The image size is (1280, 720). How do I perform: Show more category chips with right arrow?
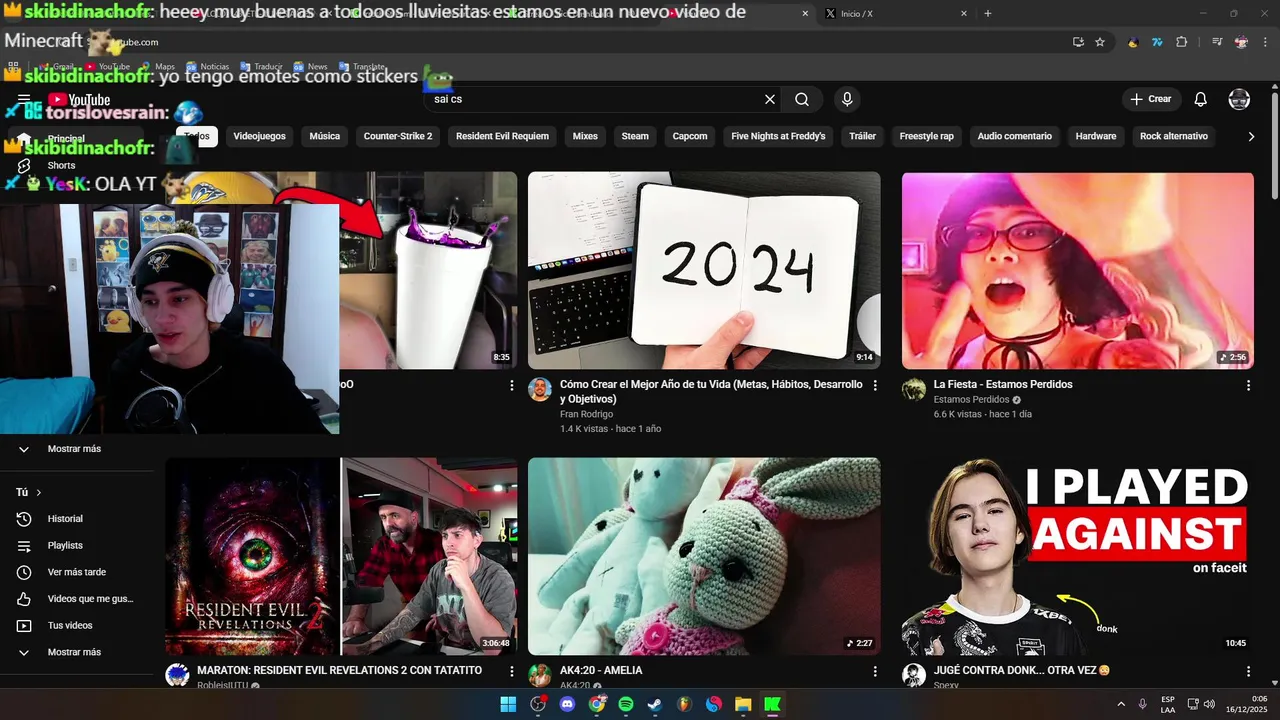pyautogui.click(x=1251, y=136)
